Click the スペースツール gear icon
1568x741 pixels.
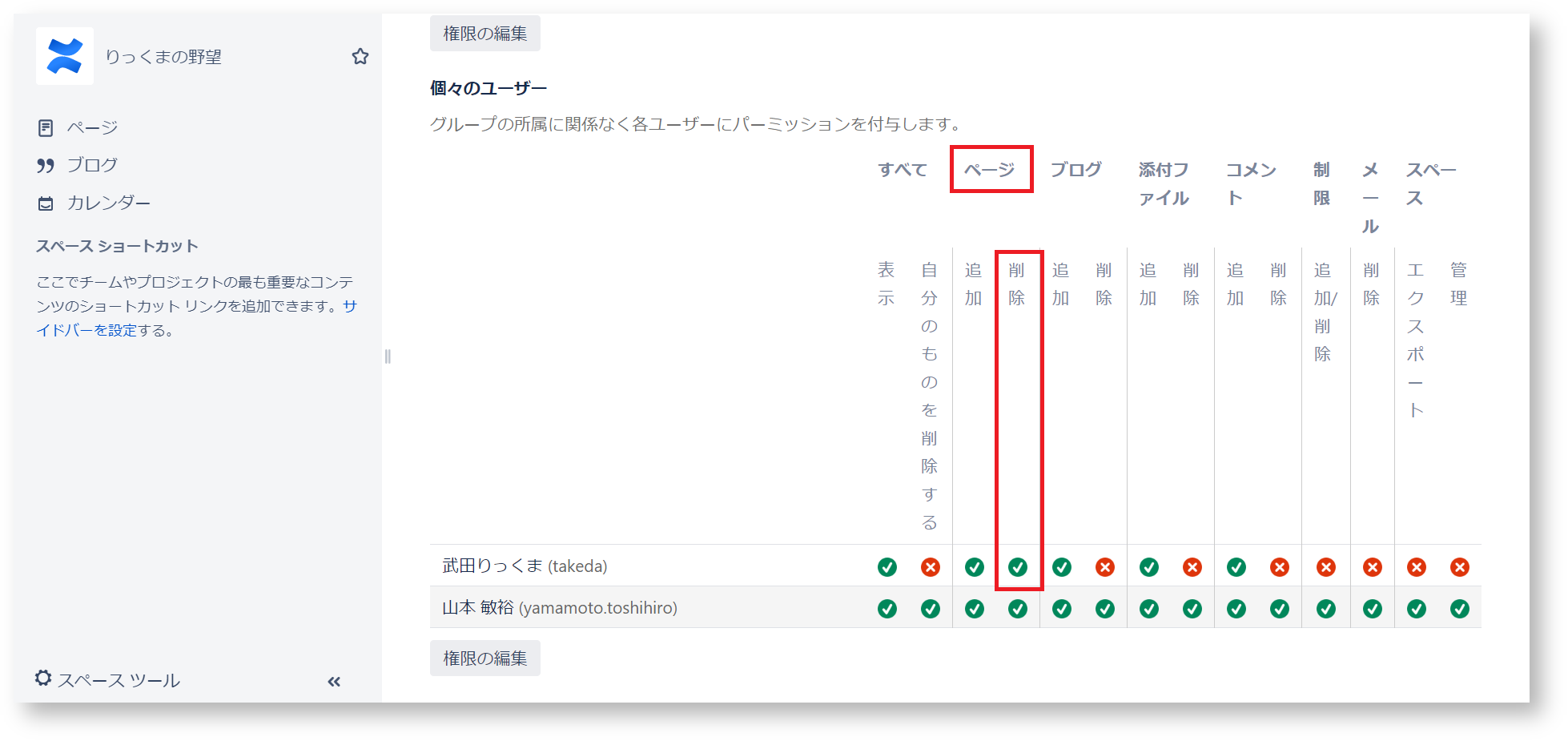point(44,679)
